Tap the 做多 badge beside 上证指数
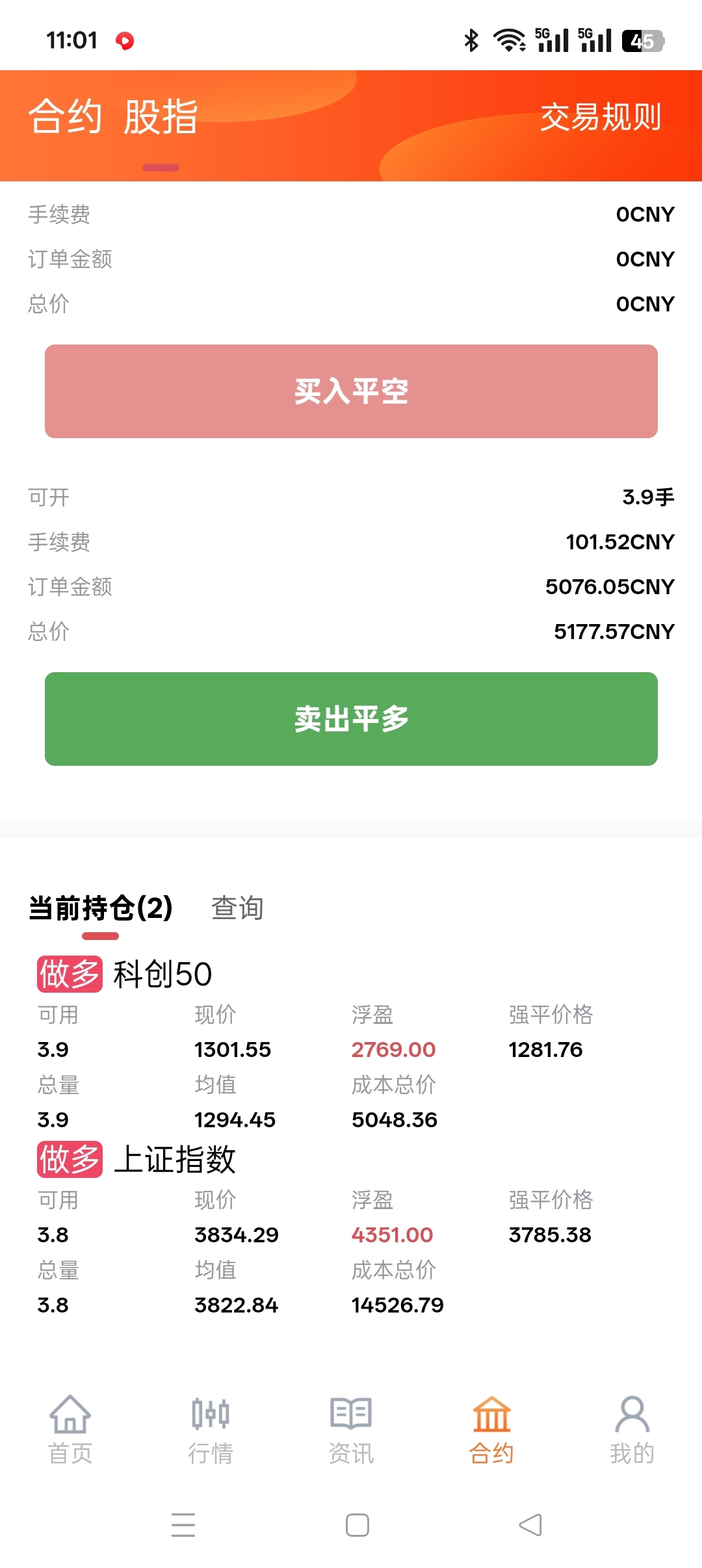Screen dimensions: 702x1568 click(x=70, y=1159)
